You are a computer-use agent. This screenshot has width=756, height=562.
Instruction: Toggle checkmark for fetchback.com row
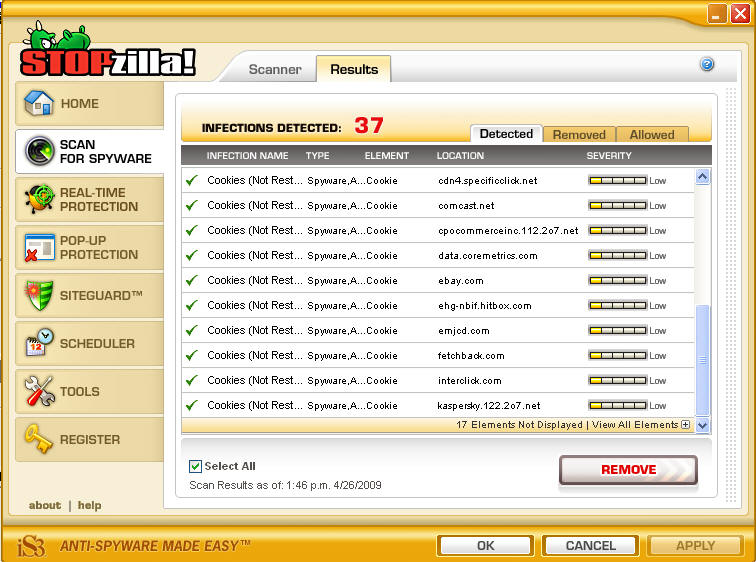192,356
